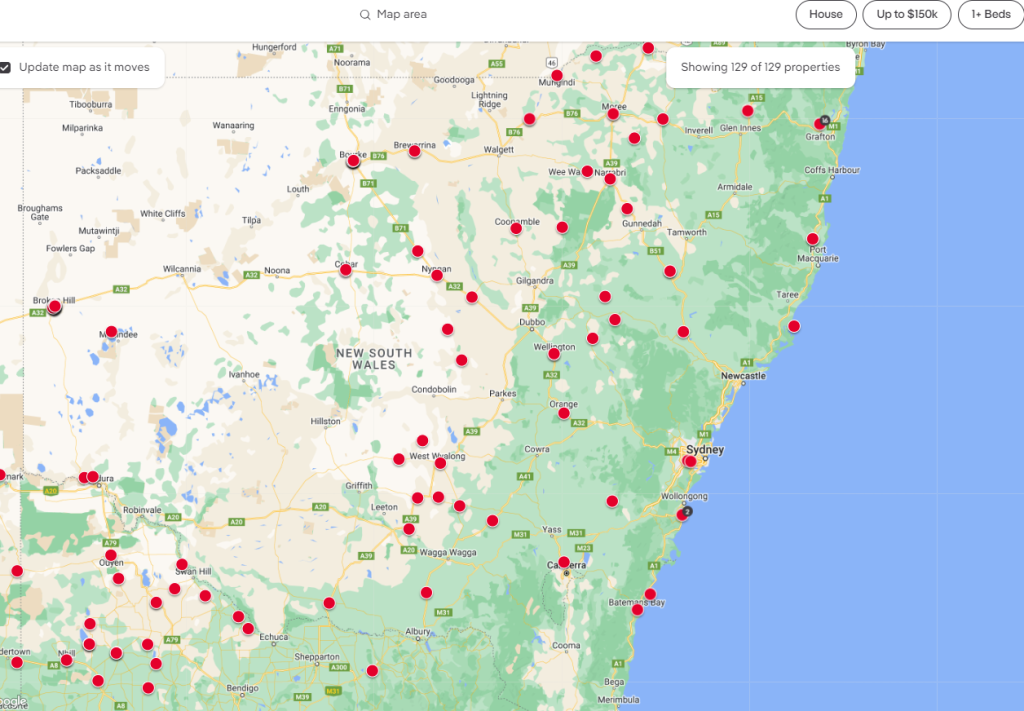Open the property marker at Brewarrina
The image size is (1024, 711).
414,151
